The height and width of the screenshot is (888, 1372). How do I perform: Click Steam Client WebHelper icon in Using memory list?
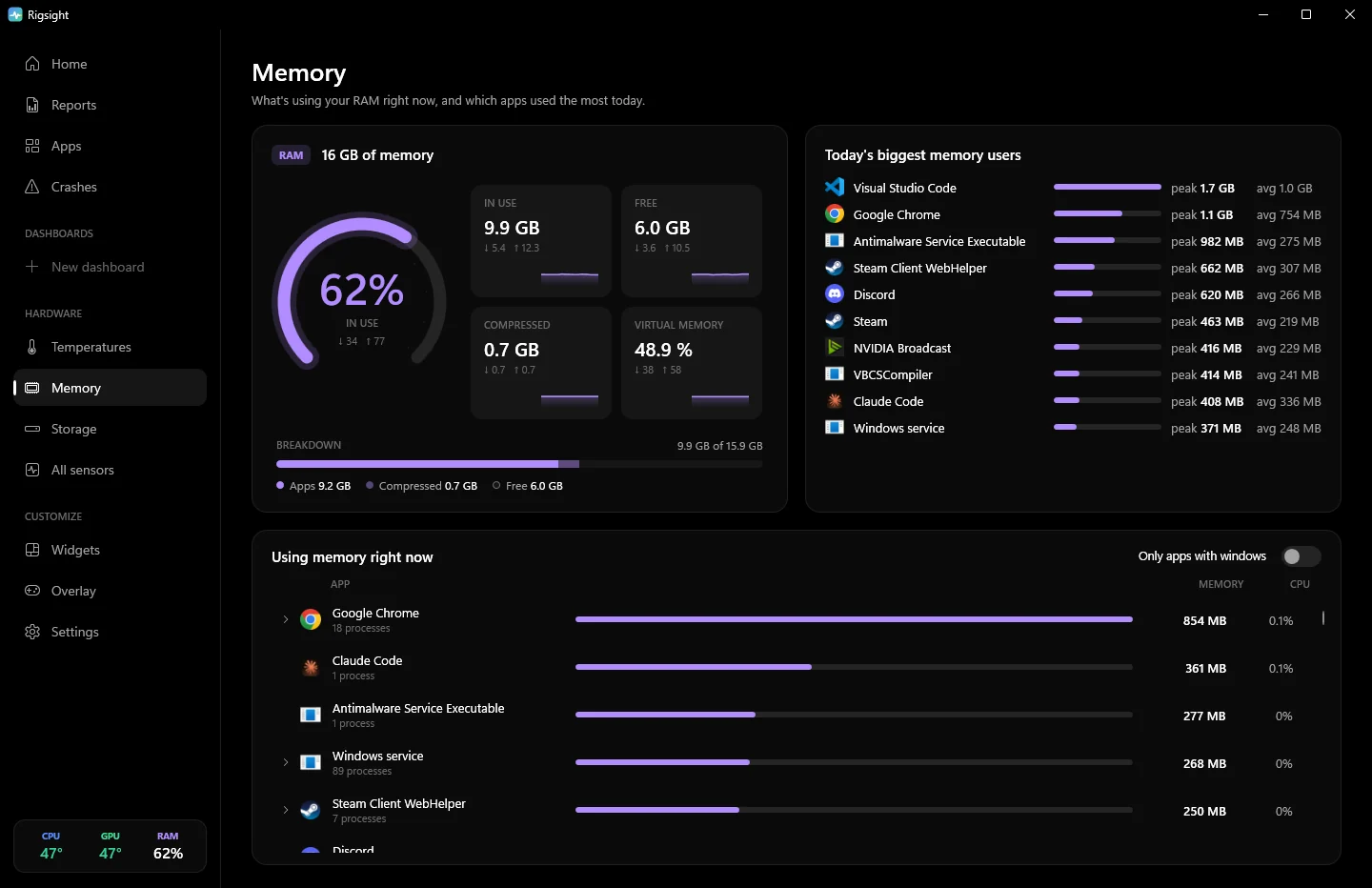[311, 811]
